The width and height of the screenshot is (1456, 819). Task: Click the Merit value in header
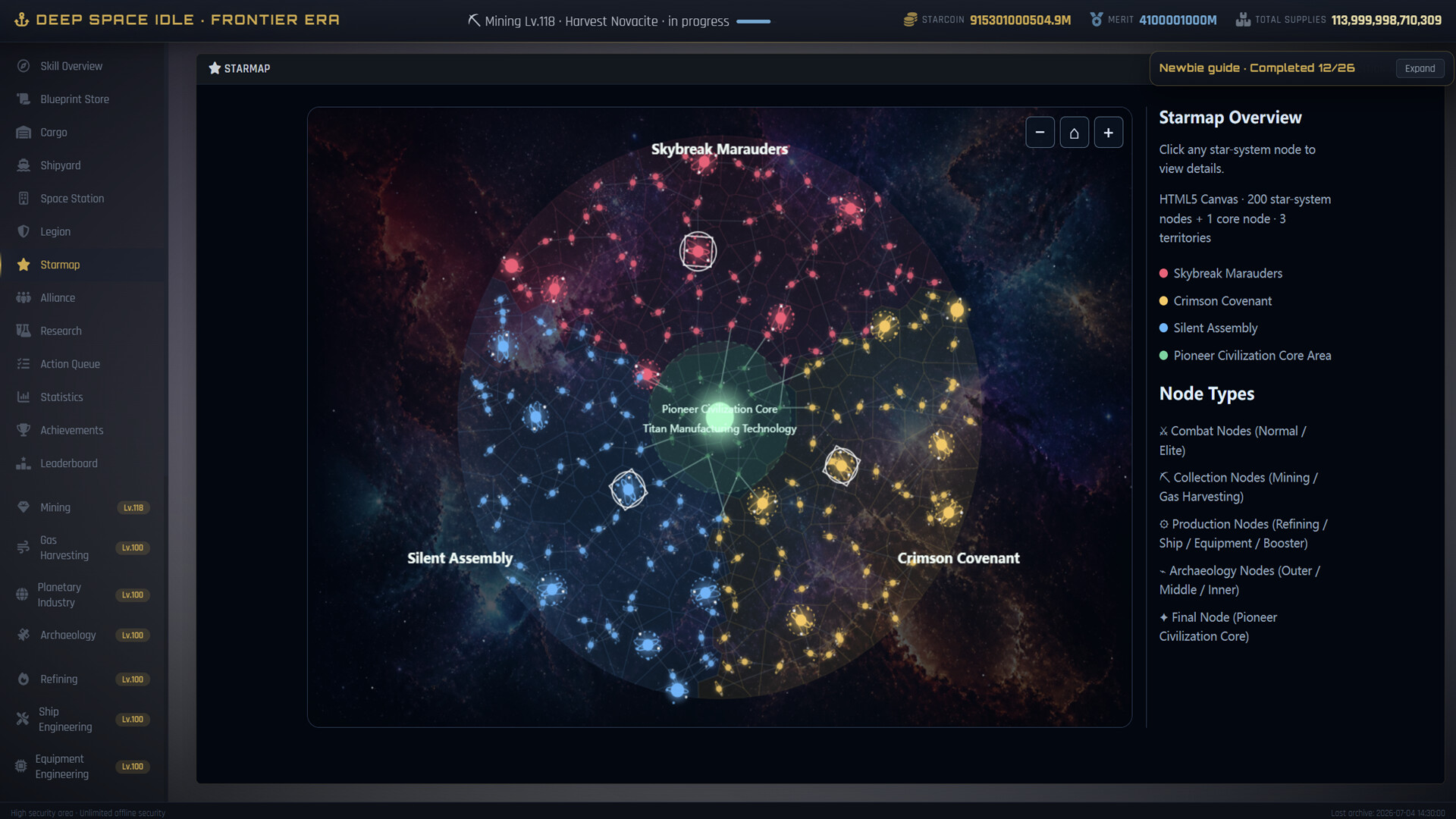click(x=1178, y=20)
